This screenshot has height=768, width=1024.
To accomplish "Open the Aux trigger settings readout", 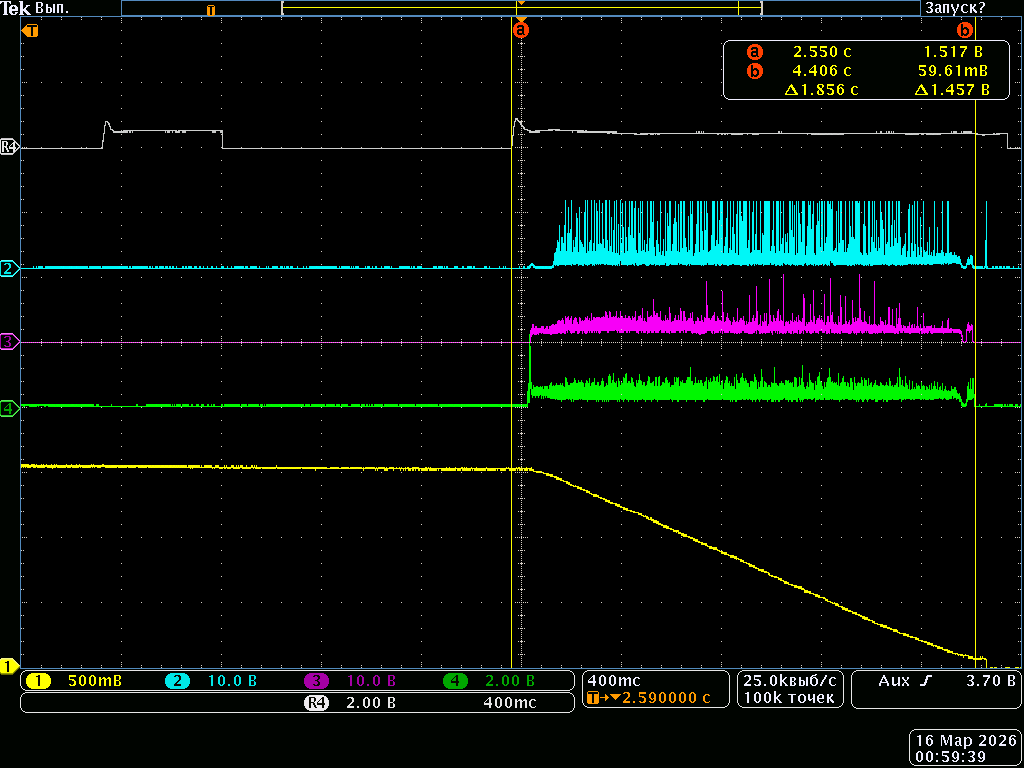I will coord(935,689).
